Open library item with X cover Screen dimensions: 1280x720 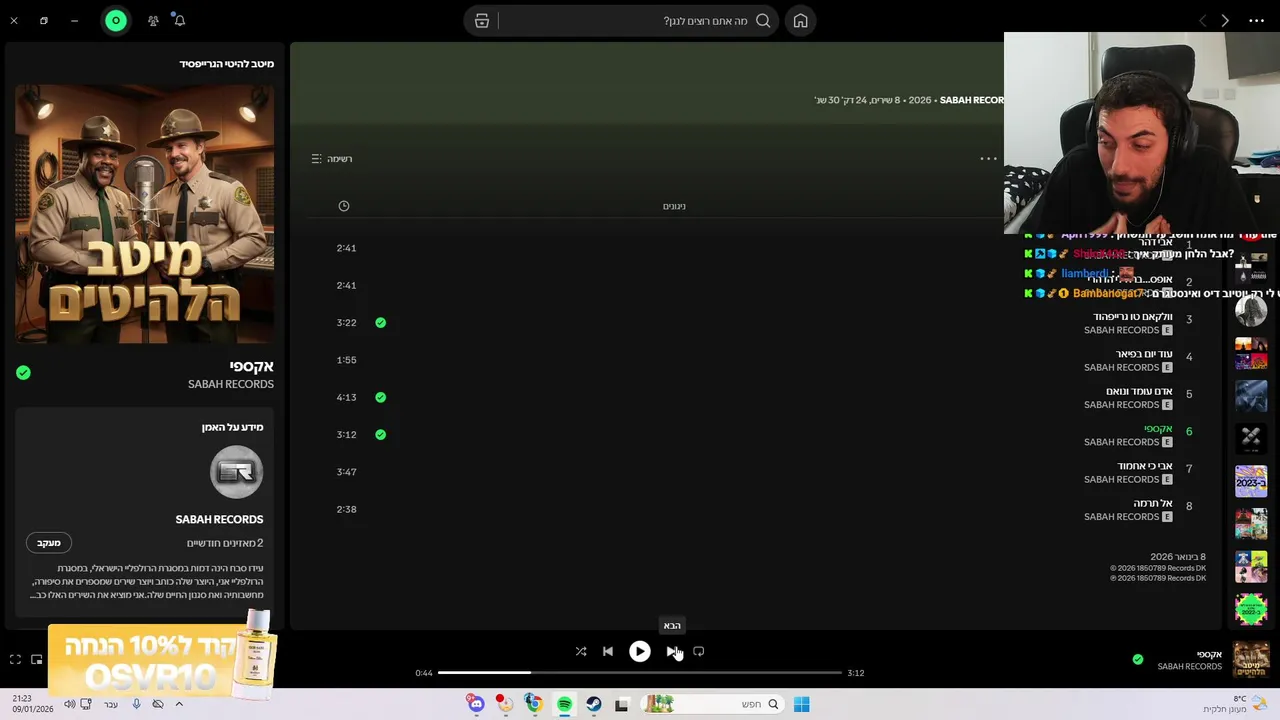(x=1251, y=438)
